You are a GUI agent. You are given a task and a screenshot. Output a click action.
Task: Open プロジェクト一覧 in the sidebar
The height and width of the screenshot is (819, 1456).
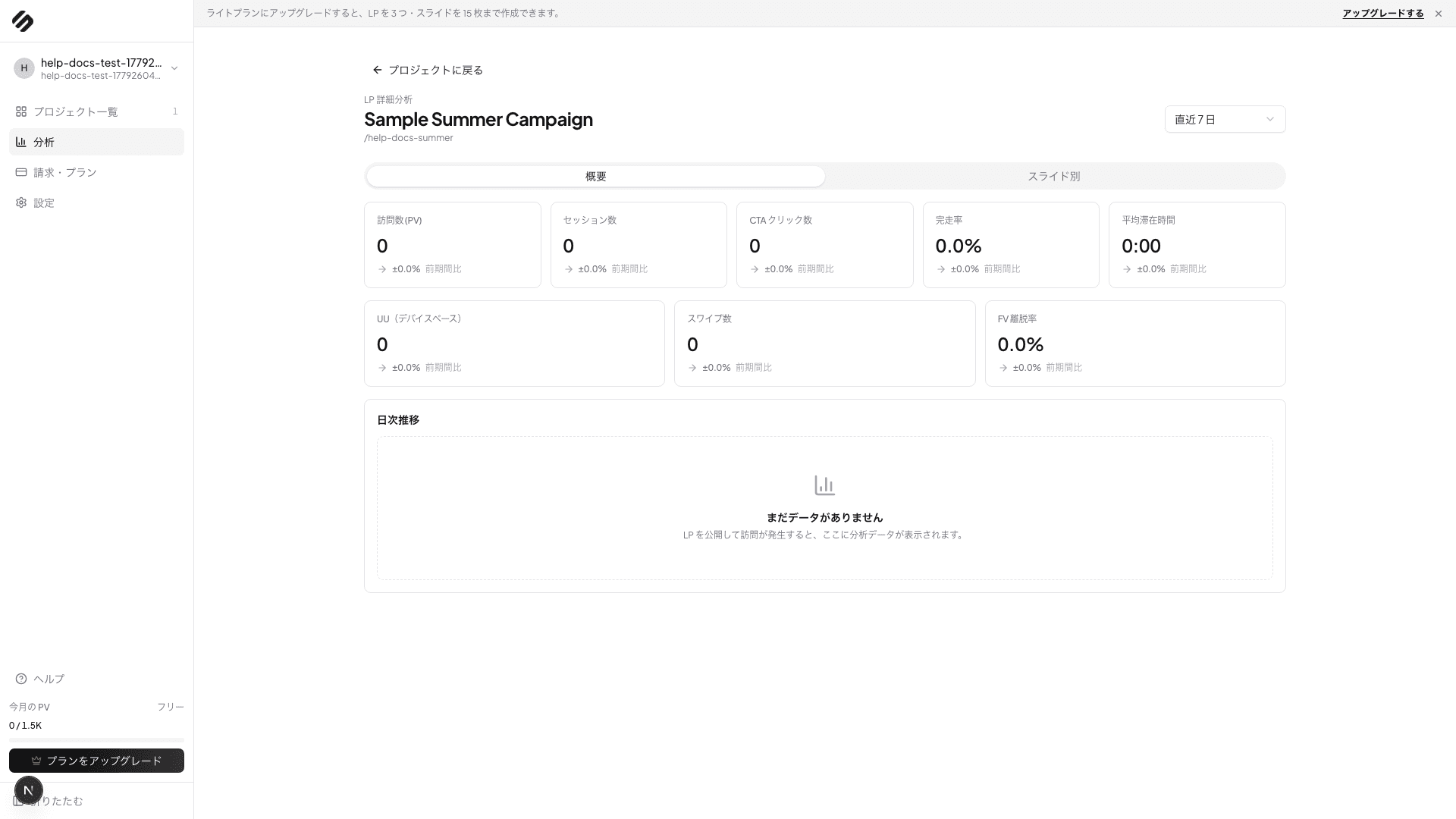96,111
